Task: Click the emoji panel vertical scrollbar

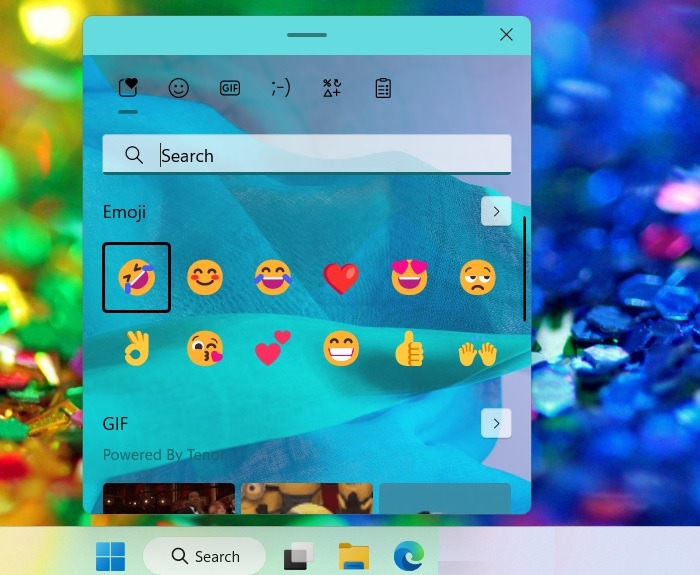Action: (x=525, y=268)
